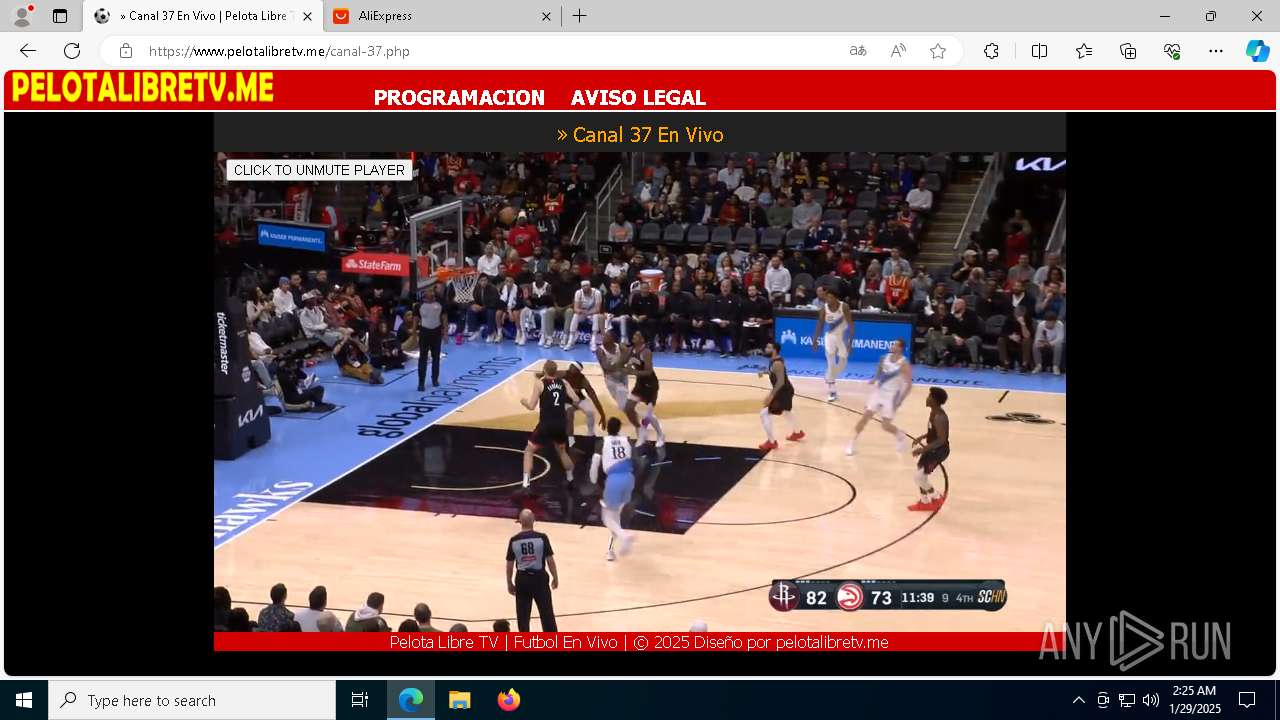
Task: Click the Pelota Libre TV footer text
Action: [x=639, y=642]
